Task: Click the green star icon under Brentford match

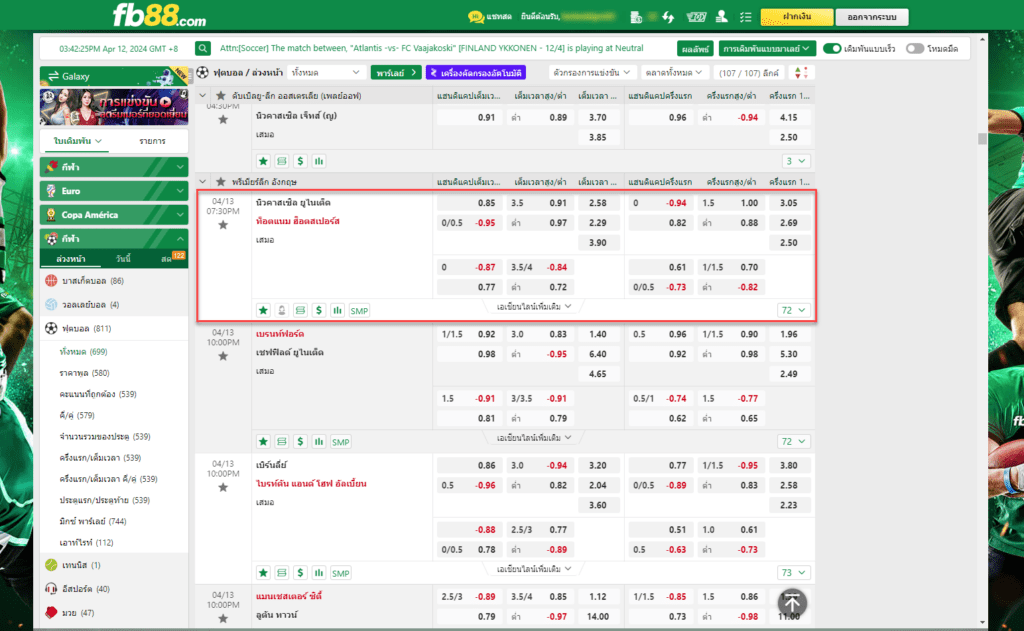Action: (263, 442)
